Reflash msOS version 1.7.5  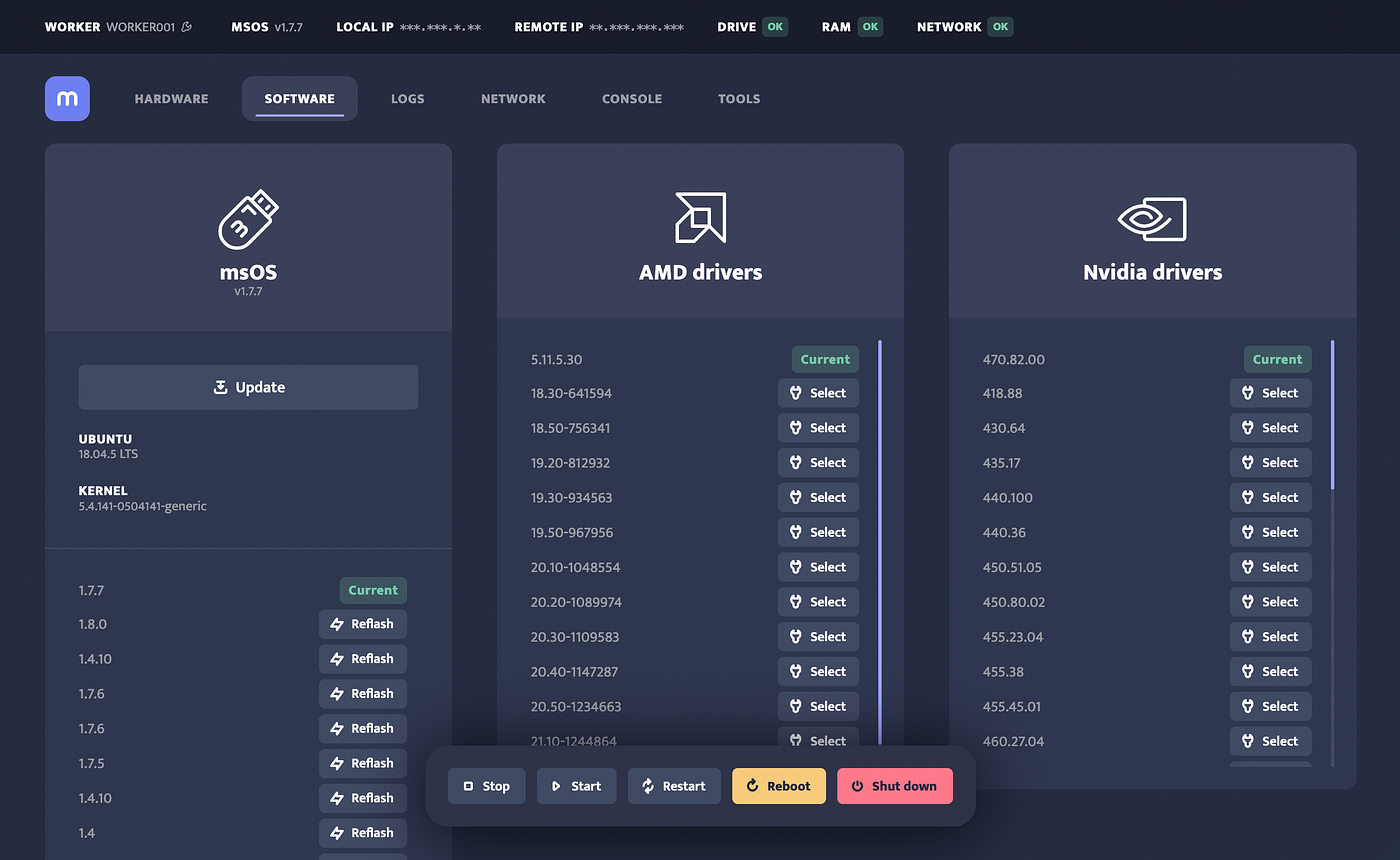(363, 763)
